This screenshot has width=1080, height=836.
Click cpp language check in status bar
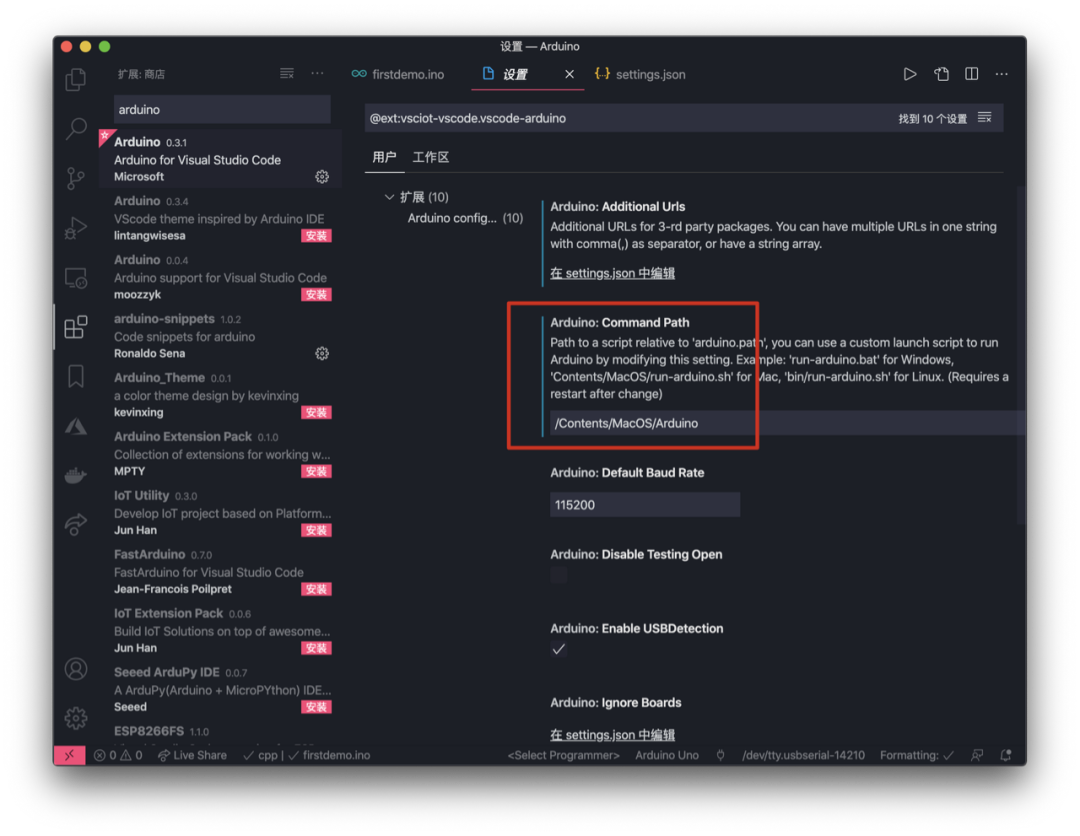point(260,755)
